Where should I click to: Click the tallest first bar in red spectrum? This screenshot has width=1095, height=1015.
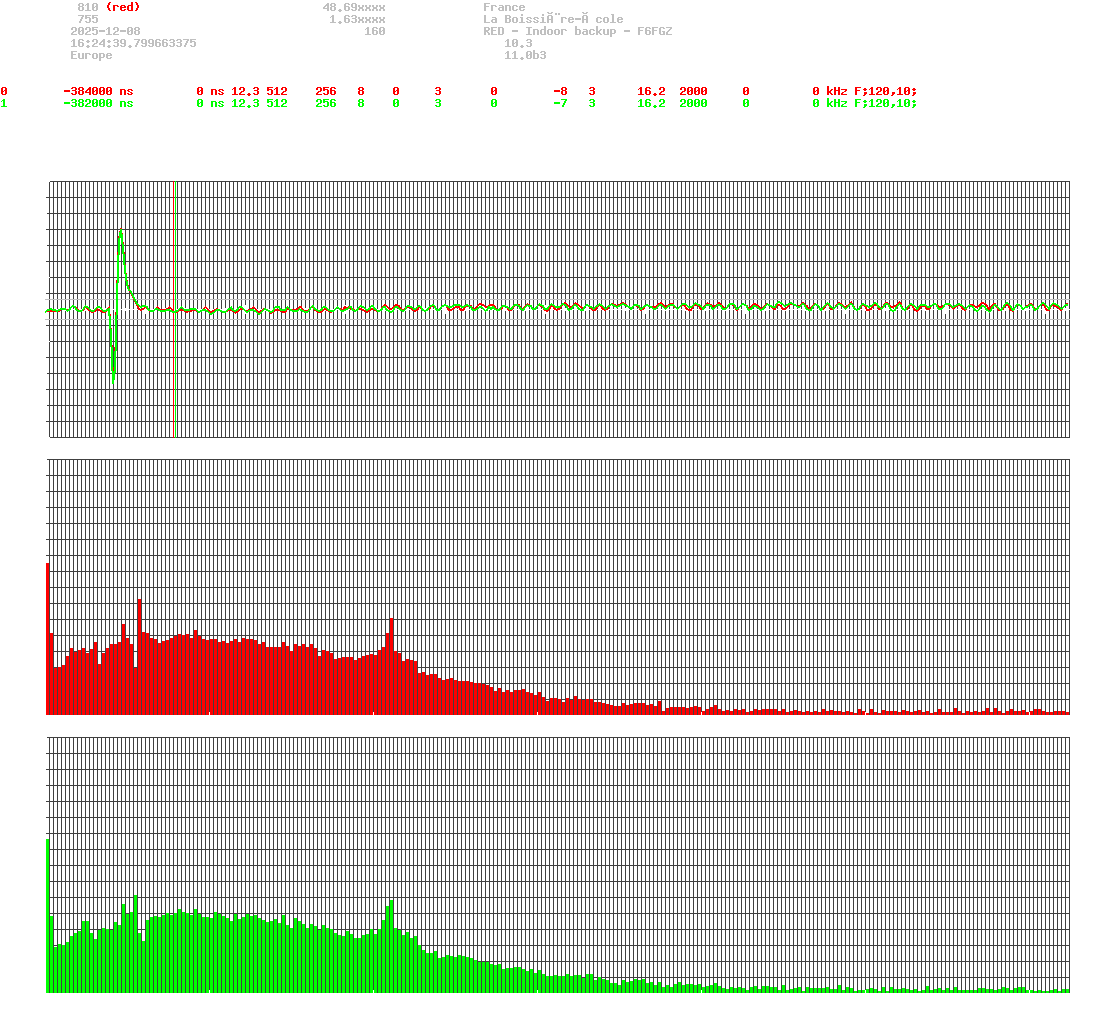coord(47,638)
